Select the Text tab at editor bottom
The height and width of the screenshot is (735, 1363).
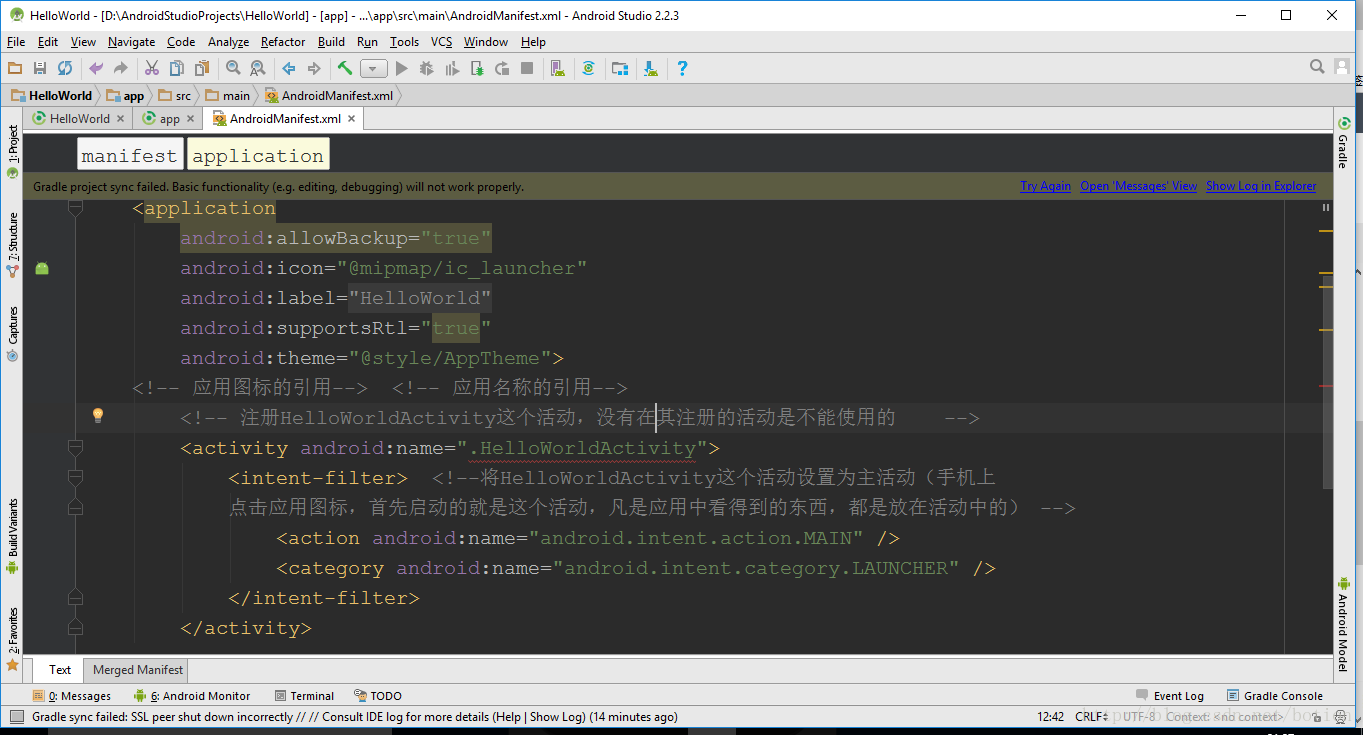coord(60,670)
